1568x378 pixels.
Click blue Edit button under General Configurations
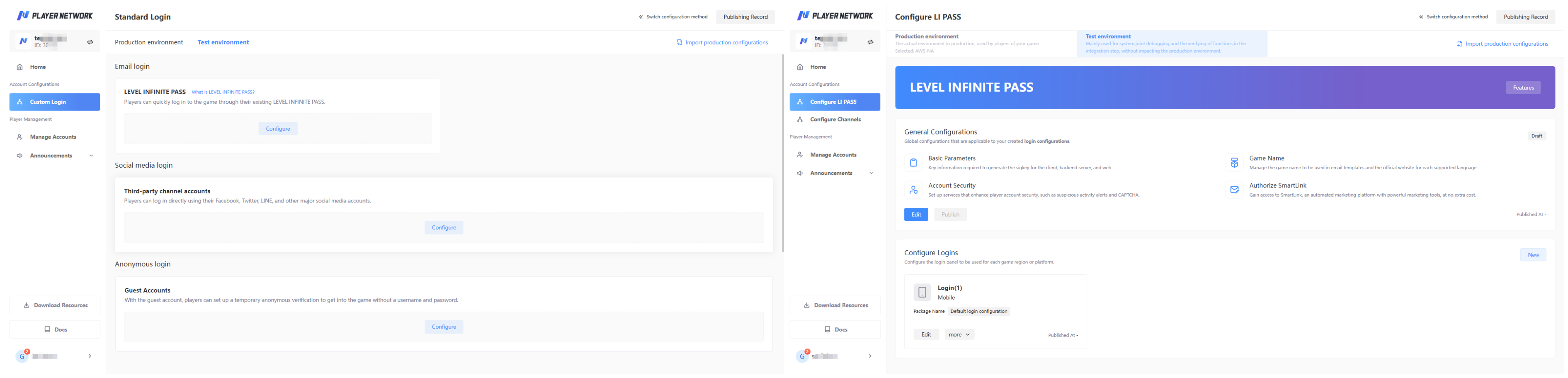pos(916,215)
